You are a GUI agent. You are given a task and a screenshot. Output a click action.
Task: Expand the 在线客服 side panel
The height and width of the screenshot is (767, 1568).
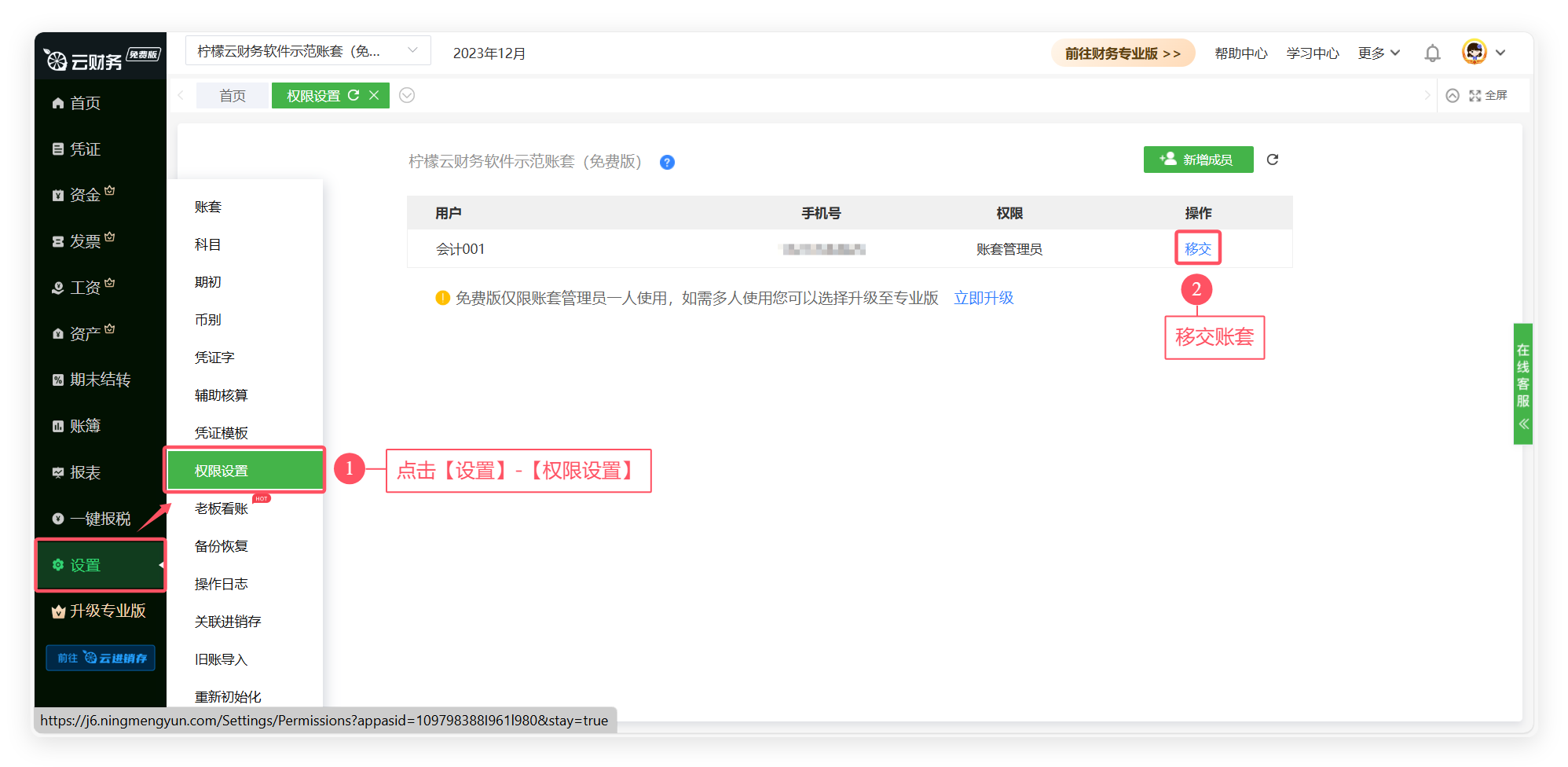pyautogui.click(x=1523, y=383)
